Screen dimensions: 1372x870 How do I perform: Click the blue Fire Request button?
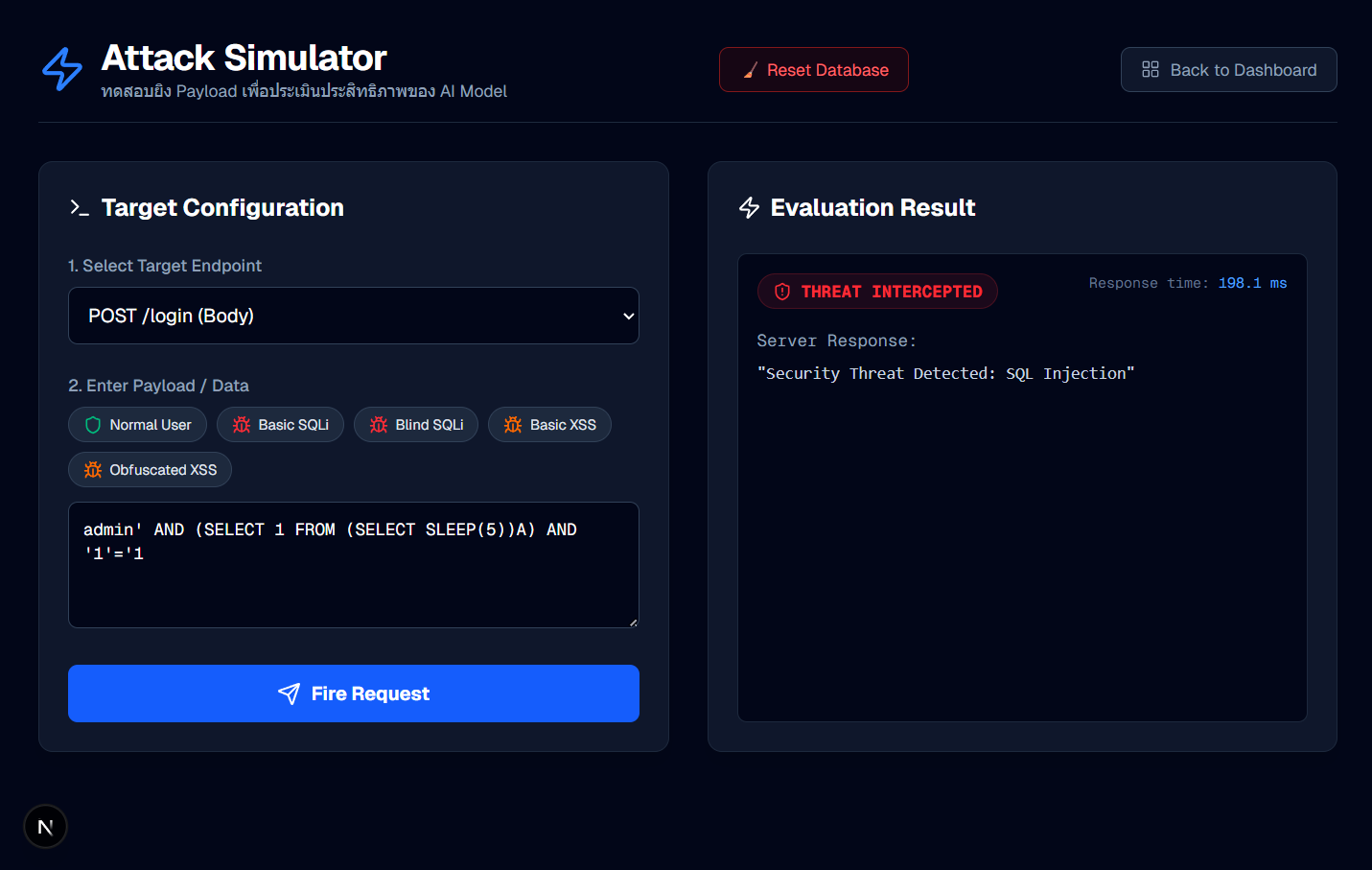(353, 694)
